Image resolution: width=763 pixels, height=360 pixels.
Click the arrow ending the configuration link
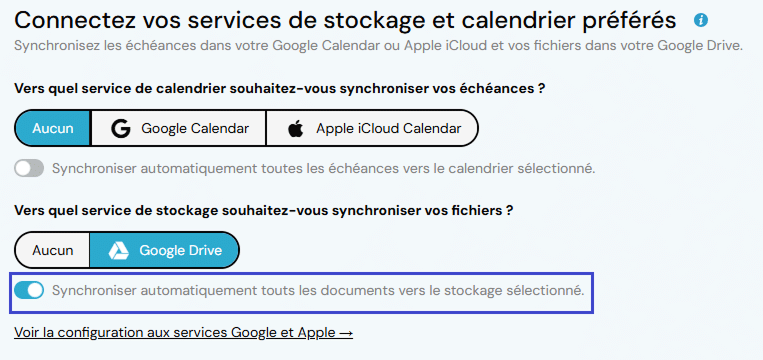346,333
